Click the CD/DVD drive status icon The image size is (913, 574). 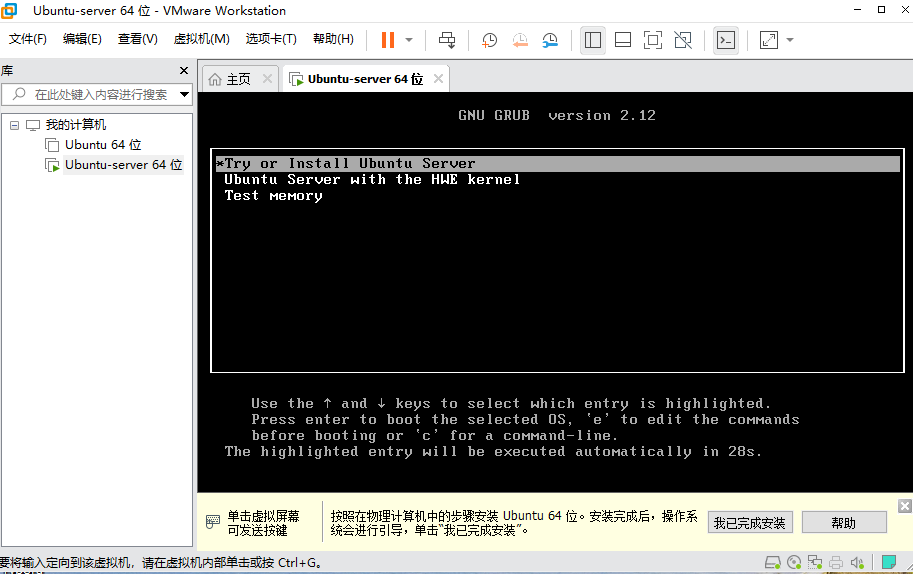point(794,562)
